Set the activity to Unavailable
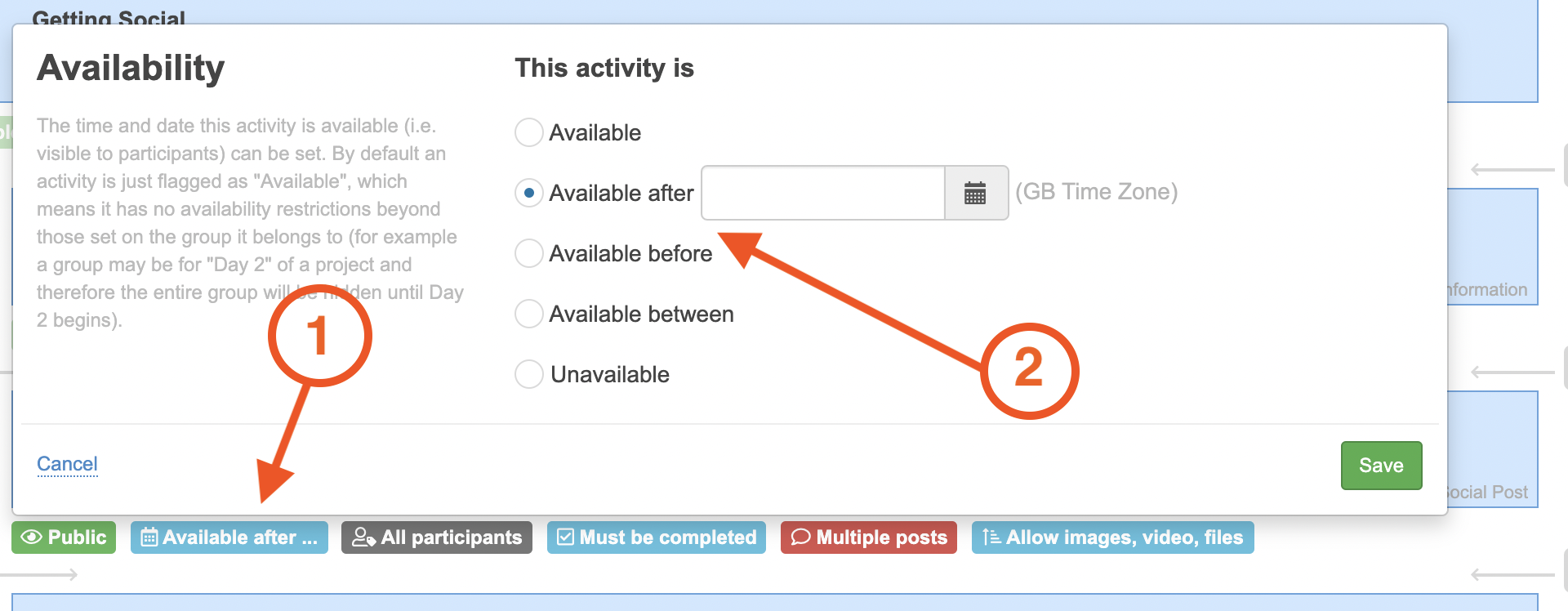This screenshot has width=1568, height=611. pos(529,374)
